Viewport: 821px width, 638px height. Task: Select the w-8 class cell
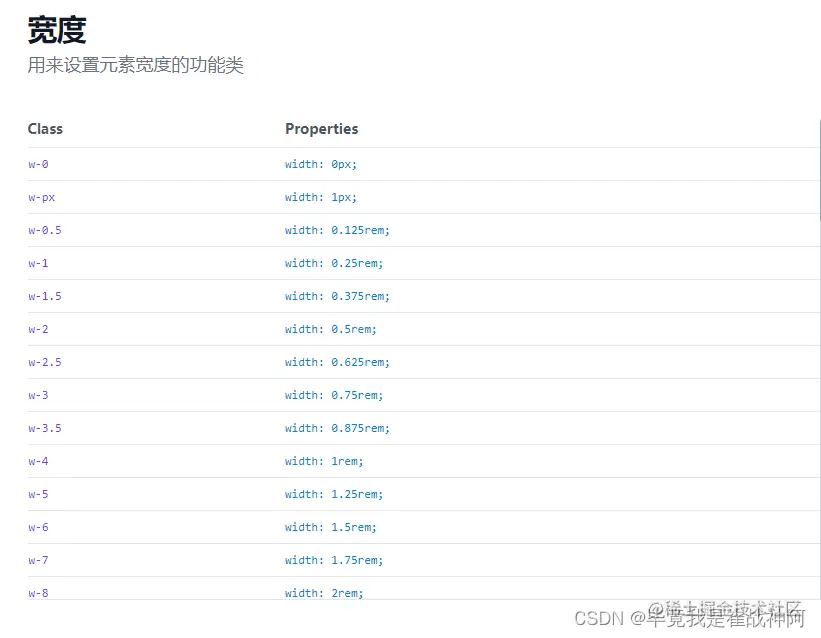38,593
